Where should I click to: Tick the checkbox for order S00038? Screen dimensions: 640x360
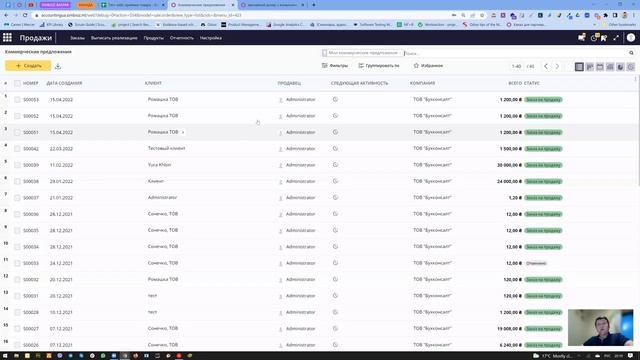point(17,181)
